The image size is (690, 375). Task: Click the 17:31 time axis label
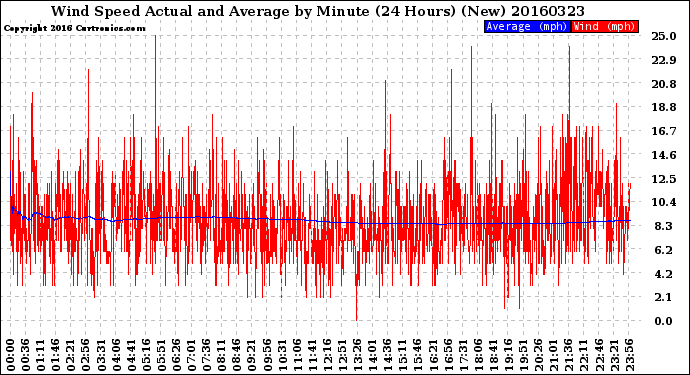pyautogui.click(x=463, y=355)
